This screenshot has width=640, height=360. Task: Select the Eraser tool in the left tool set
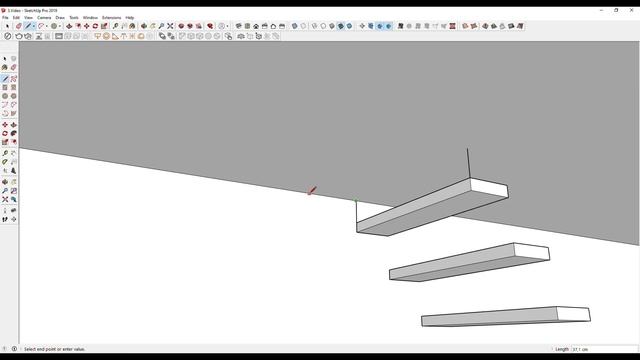click(13, 67)
